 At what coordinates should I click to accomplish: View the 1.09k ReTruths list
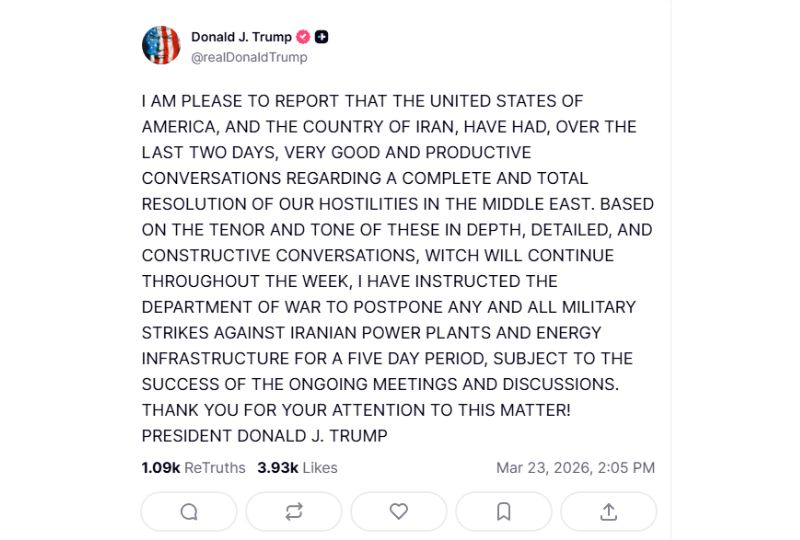tap(193, 467)
